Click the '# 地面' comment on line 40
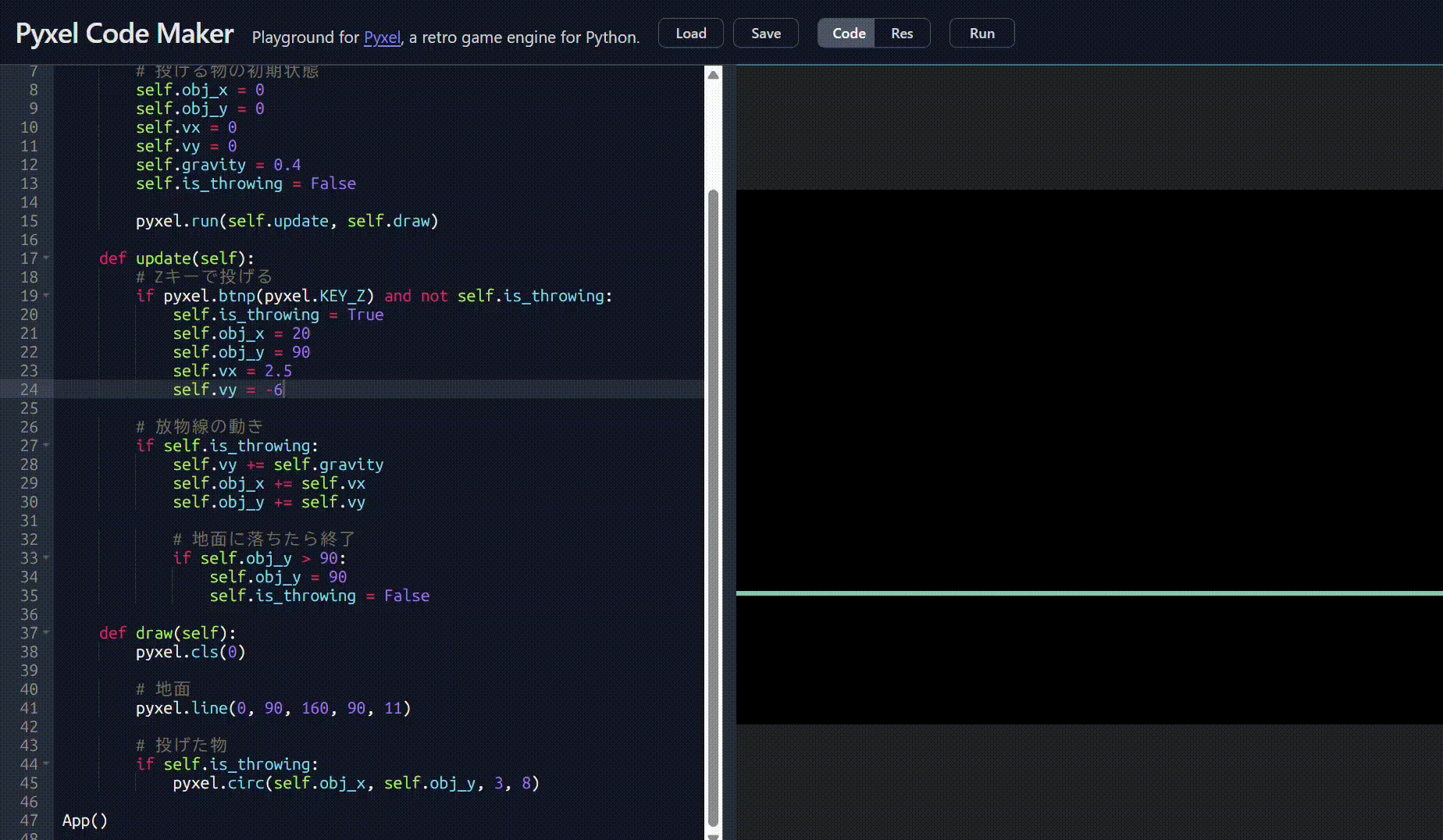1443x840 pixels. point(163,689)
